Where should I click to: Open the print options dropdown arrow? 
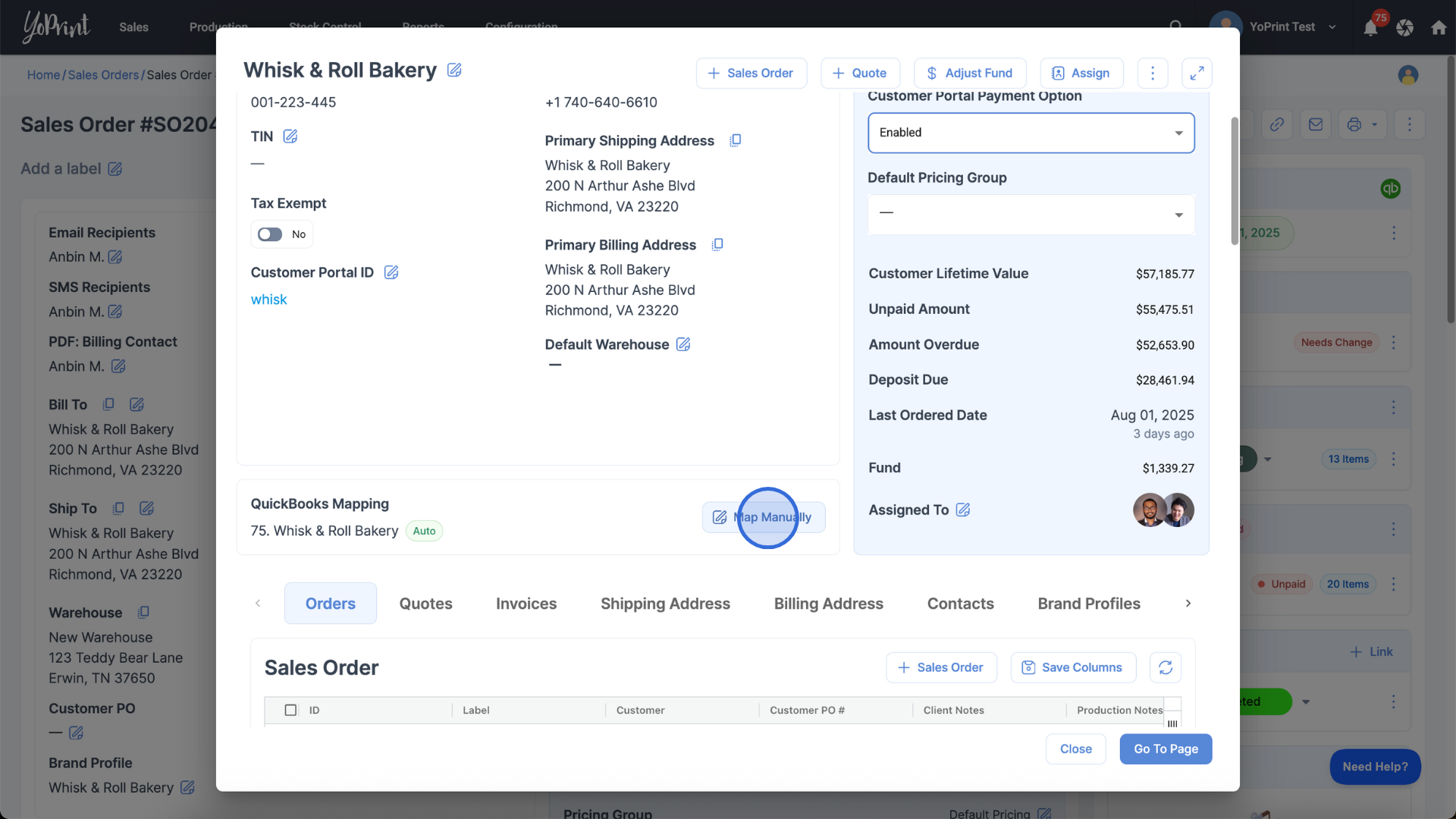click(1374, 124)
